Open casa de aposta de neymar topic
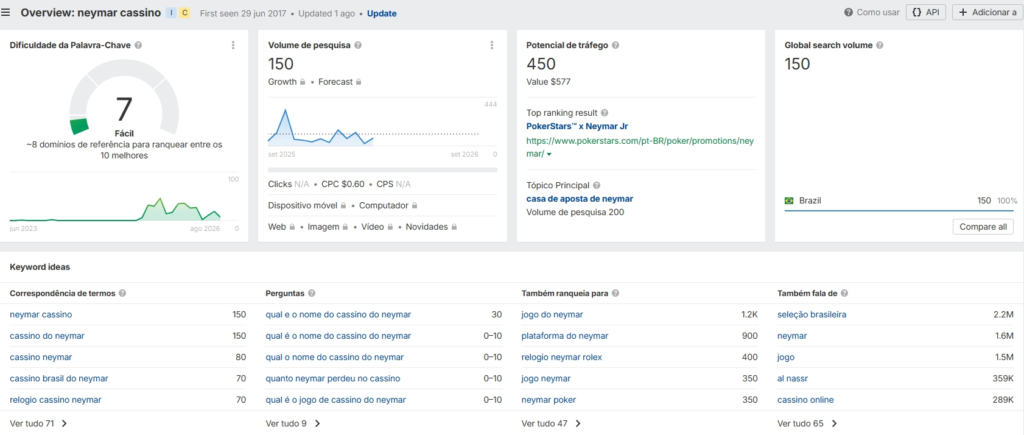 pos(580,199)
